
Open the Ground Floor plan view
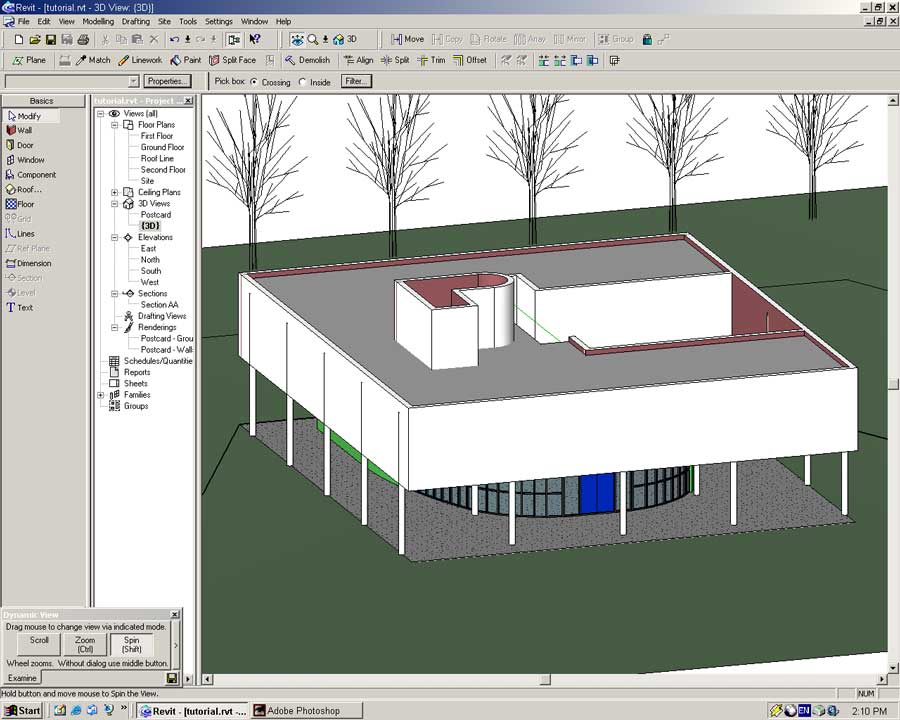pyautogui.click(x=162, y=147)
